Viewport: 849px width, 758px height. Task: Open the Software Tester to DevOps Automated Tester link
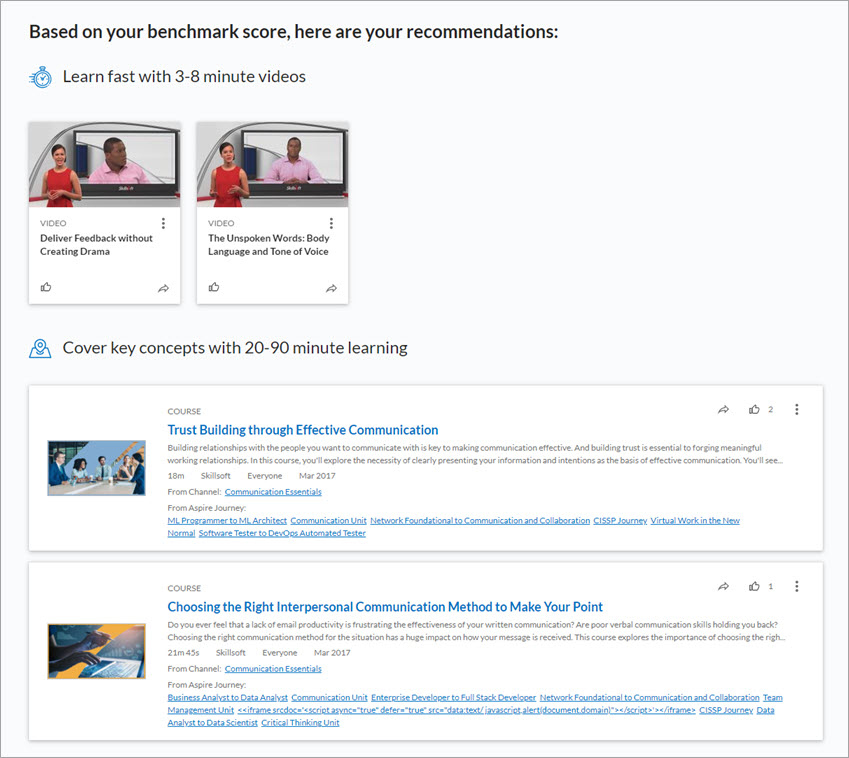[x=281, y=534]
